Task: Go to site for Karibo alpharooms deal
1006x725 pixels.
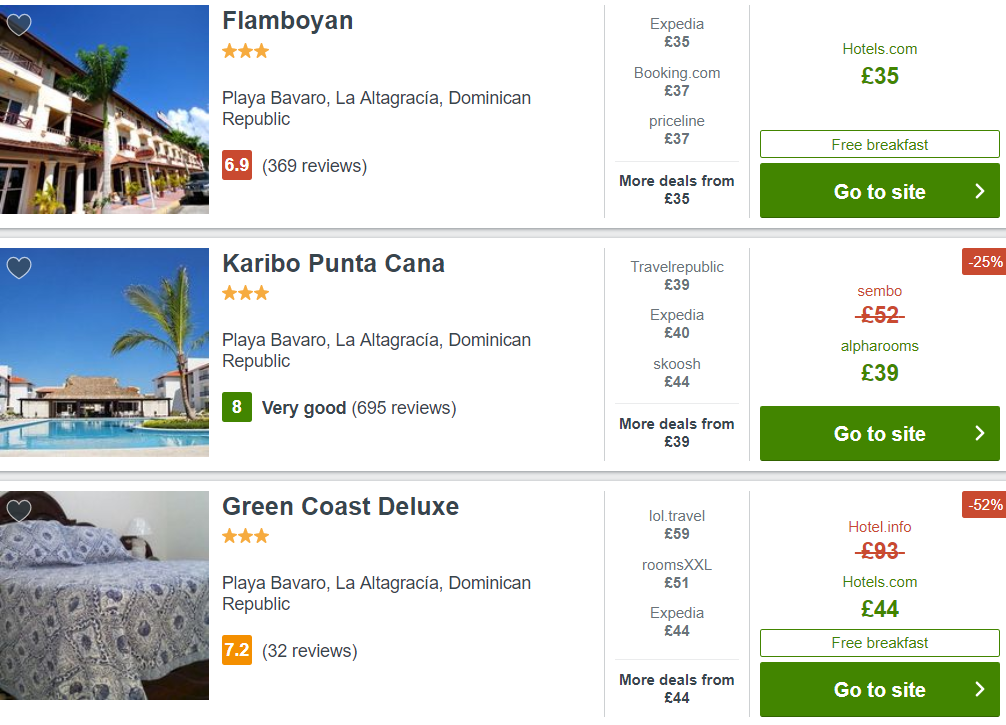Action: click(880, 433)
